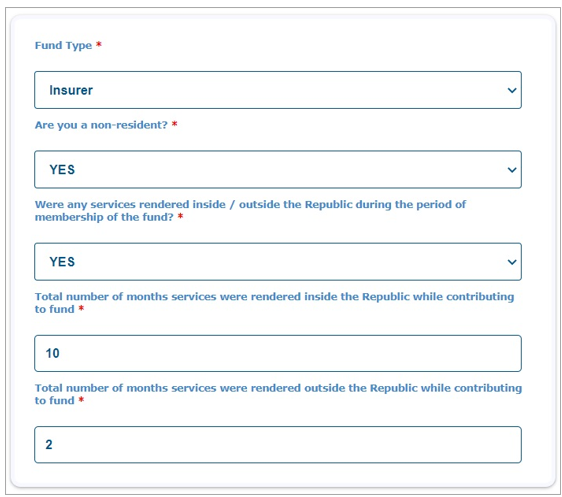Click the 'Are you a non-resident?' label

coord(101,125)
